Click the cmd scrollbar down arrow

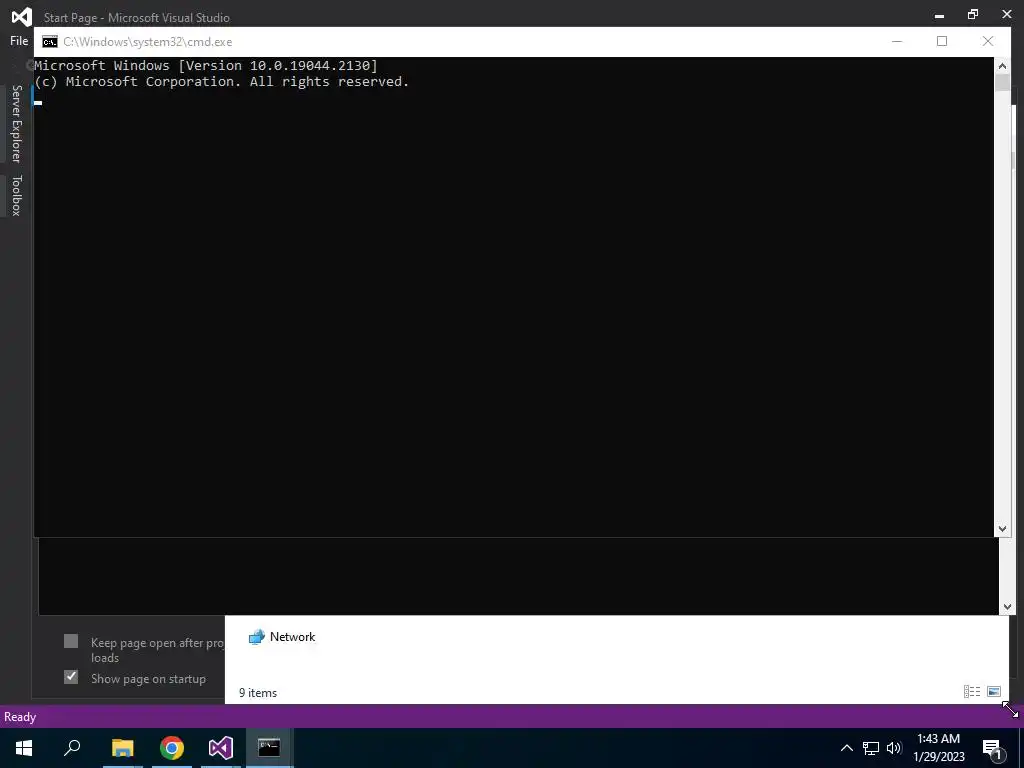[1002, 529]
